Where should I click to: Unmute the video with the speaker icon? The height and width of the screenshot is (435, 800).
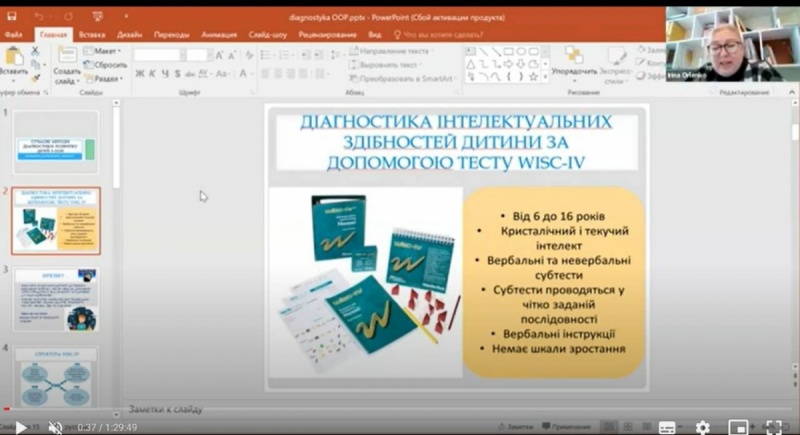[55, 427]
